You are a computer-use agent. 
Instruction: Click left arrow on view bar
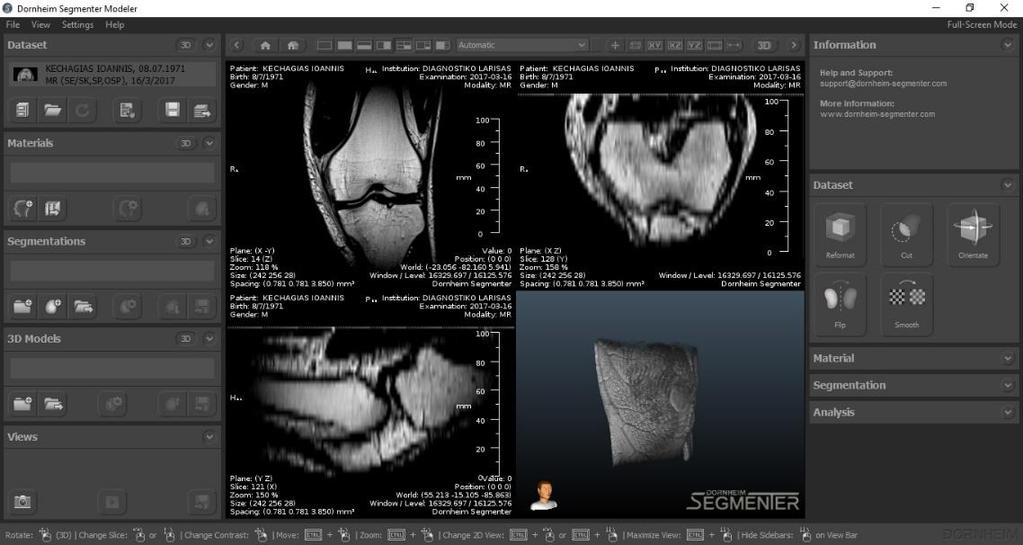tap(237, 45)
